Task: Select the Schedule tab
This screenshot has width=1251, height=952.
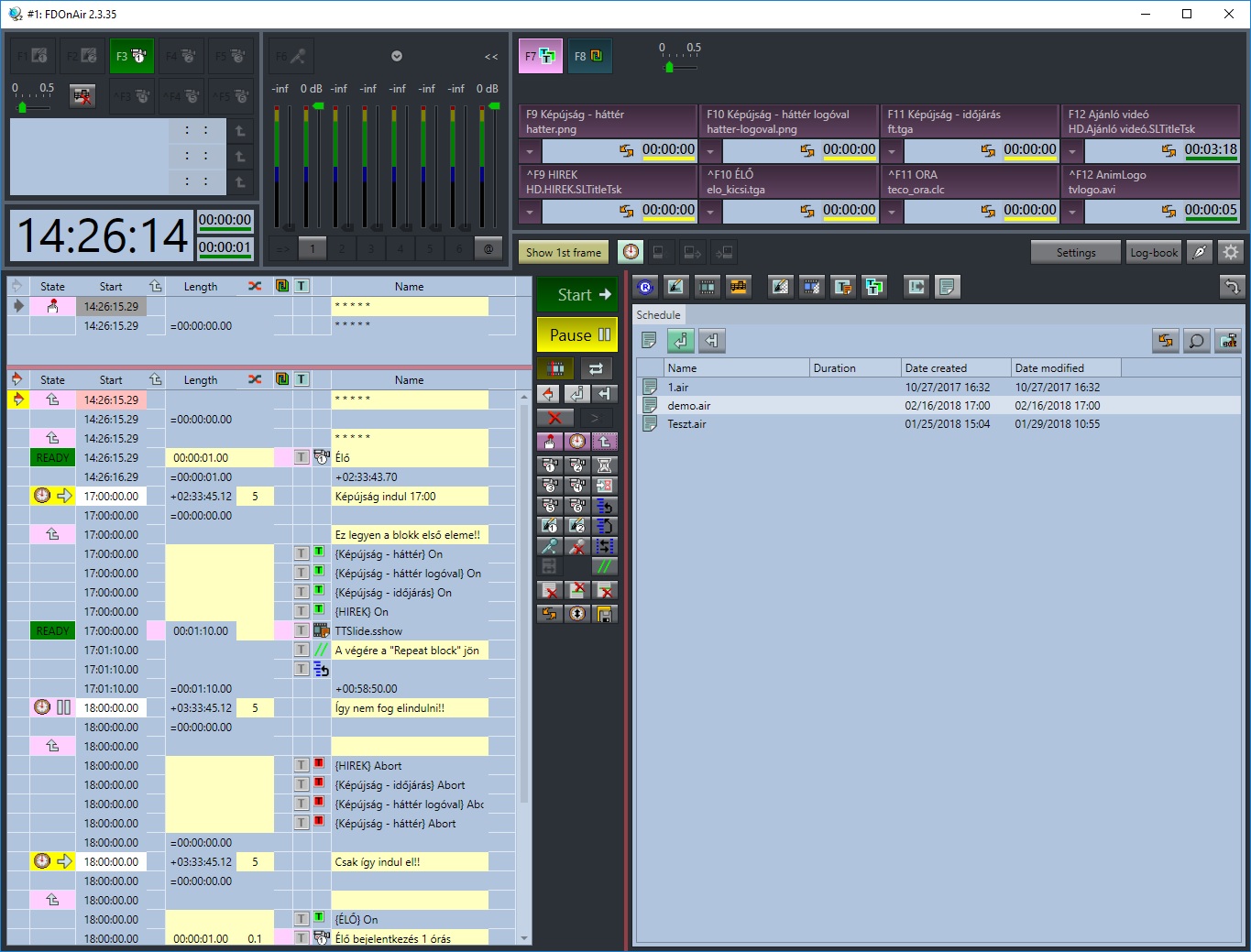Action: pyautogui.click(x=659, y=314)
